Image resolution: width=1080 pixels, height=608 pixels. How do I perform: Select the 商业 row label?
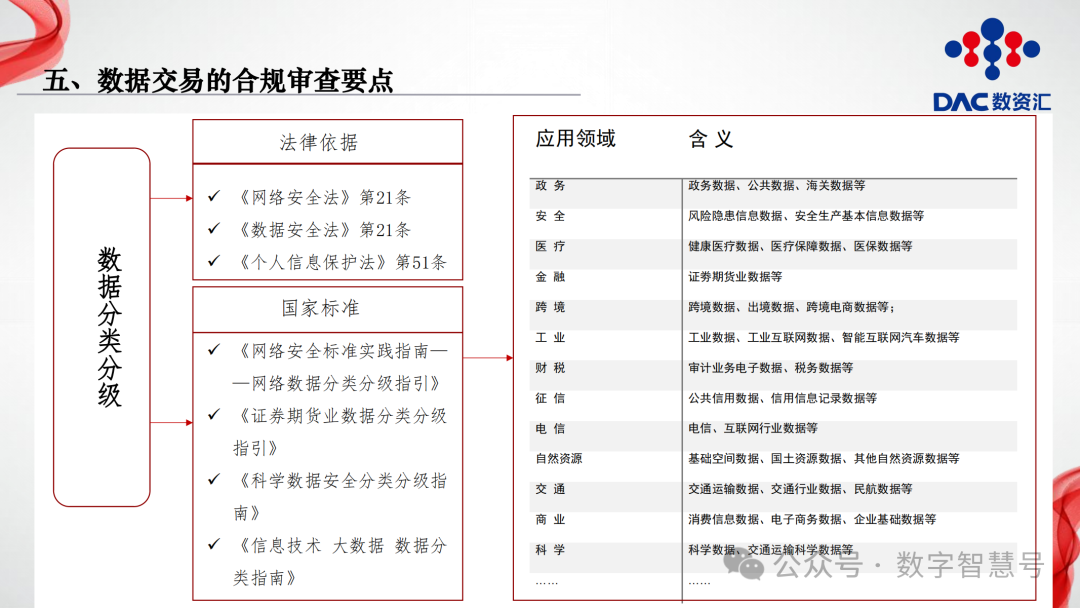pos(550,519)
